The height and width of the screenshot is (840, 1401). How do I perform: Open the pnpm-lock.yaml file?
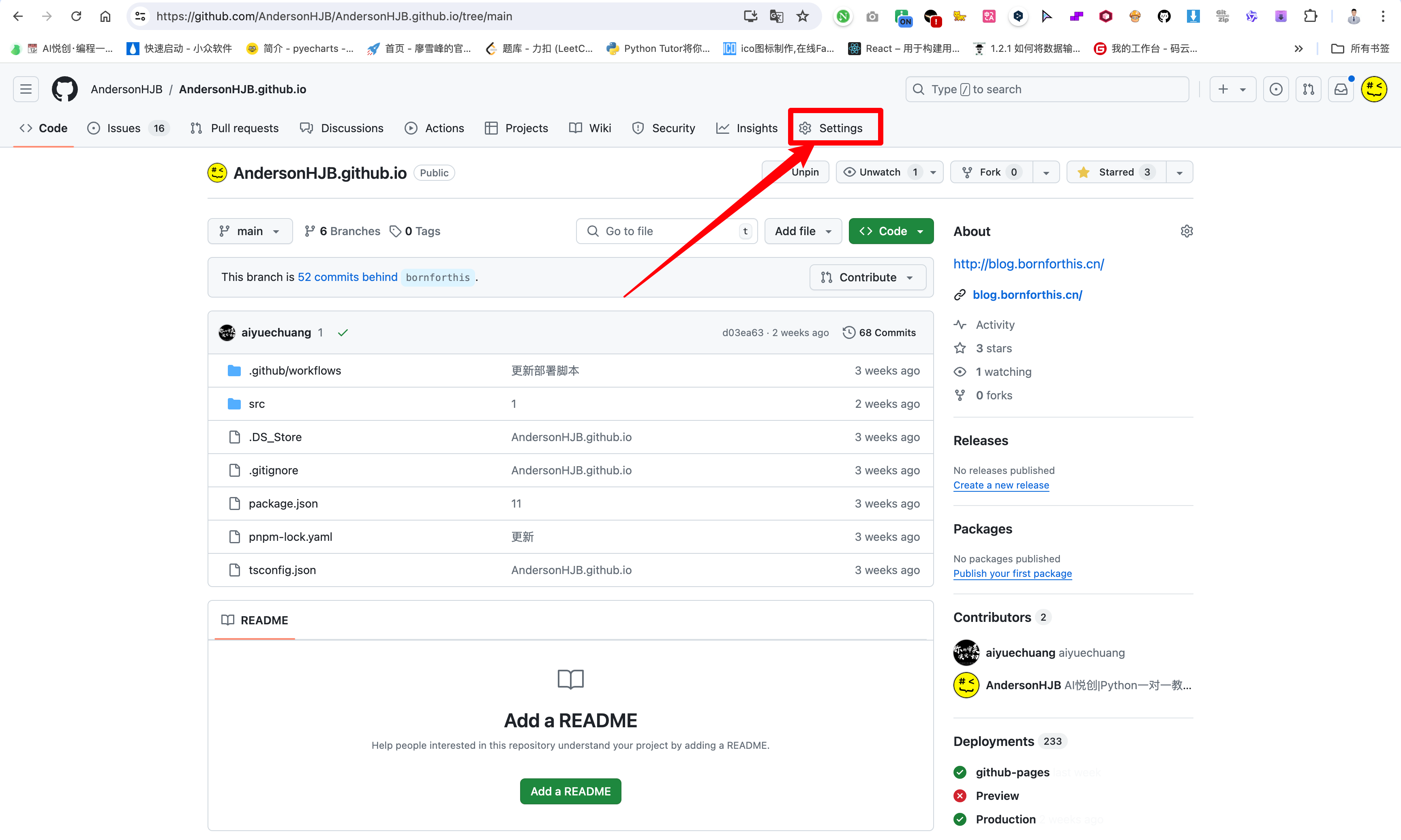pos(290,537)
